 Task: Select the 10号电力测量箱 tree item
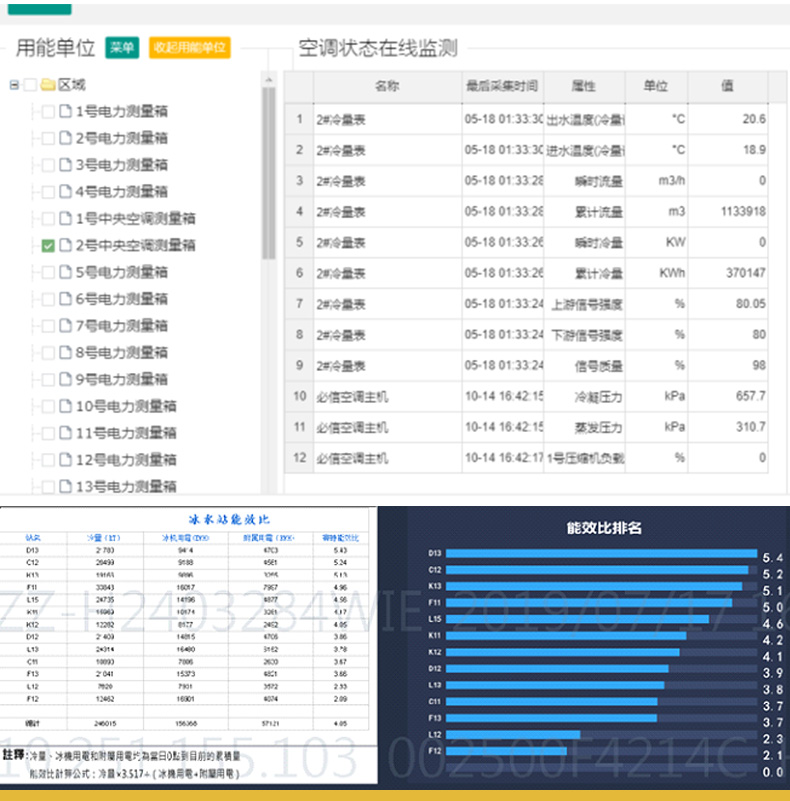[x=126, y=406]
